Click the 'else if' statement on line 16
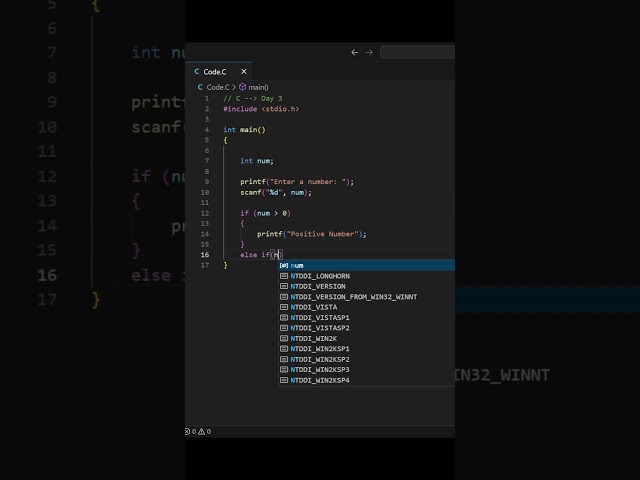640x480 pixels. tap(261, 255)
